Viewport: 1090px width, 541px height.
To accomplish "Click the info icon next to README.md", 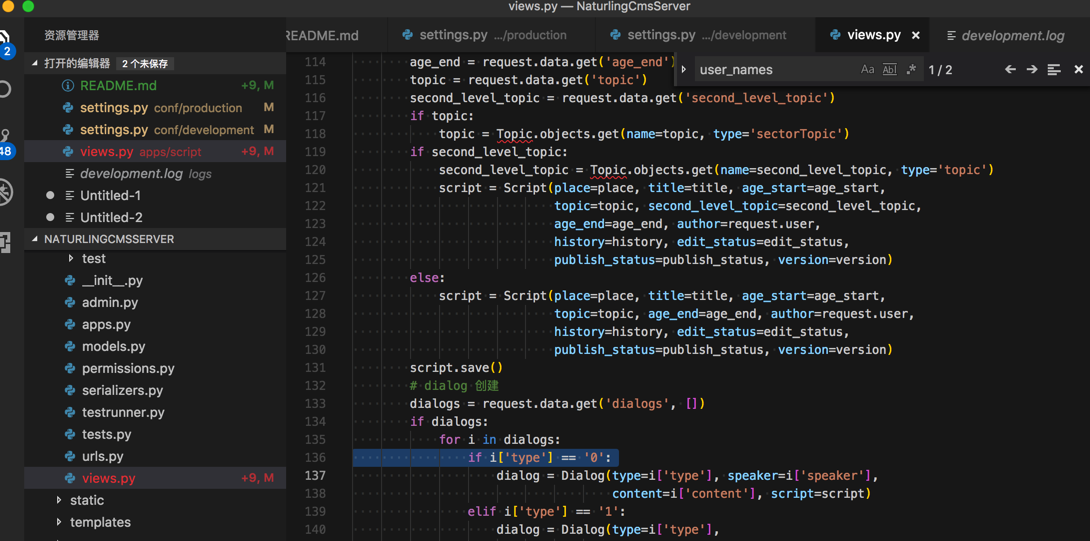I will [68, 86].
